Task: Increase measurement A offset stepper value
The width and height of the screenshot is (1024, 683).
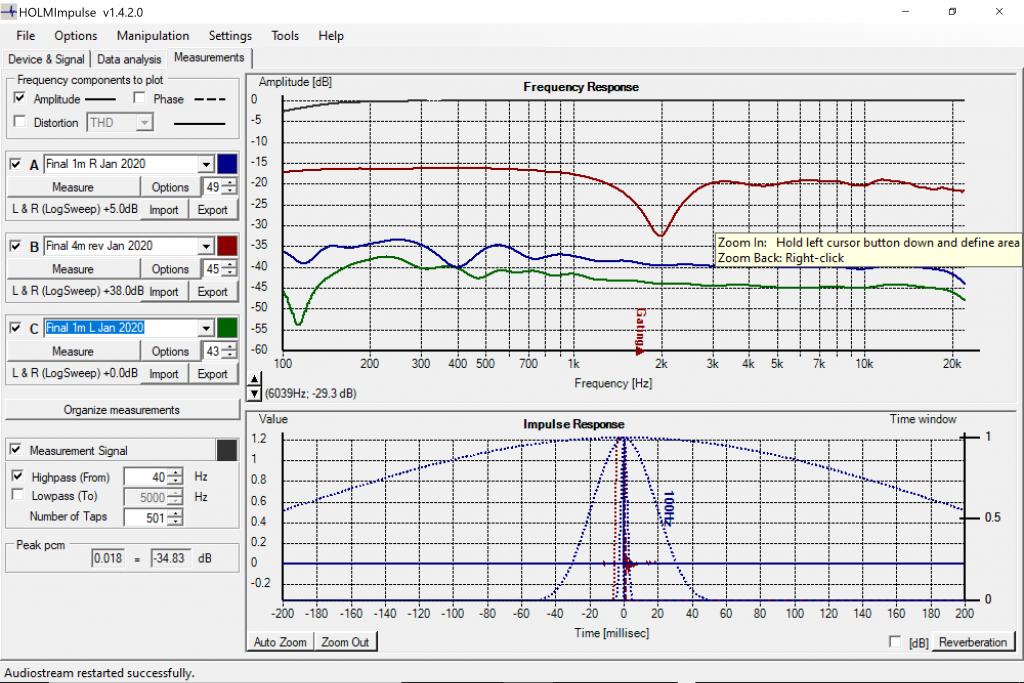Action: [230, 182]
